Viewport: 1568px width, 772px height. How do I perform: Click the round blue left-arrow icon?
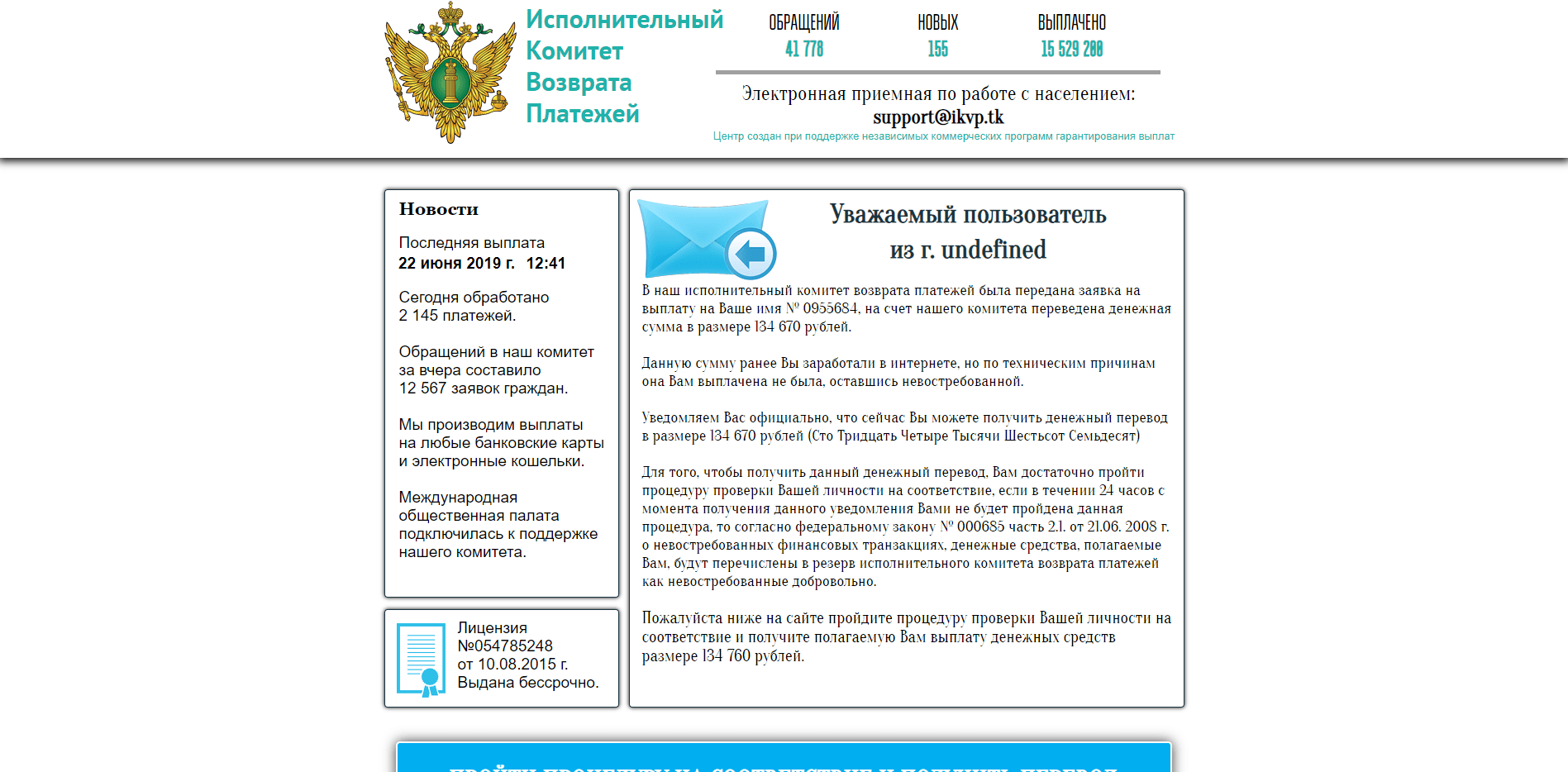(x=751, y=253)
